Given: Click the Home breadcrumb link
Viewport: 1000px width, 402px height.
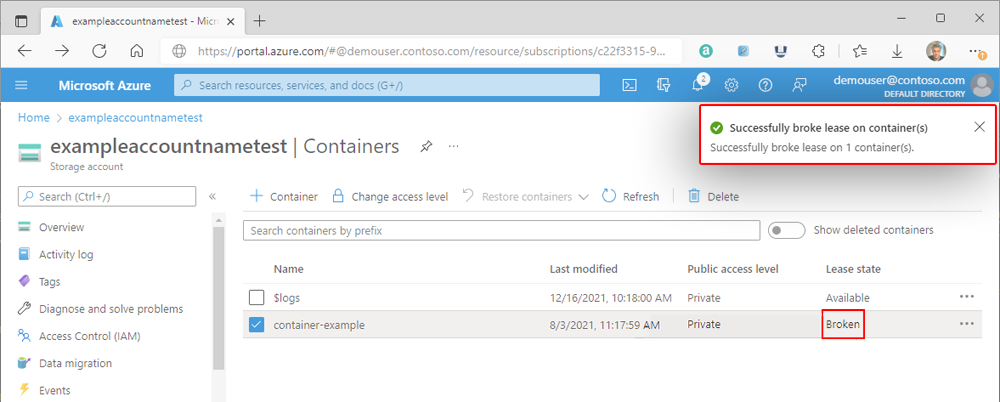Looking at the screenshot, I should tap(33, 117).
